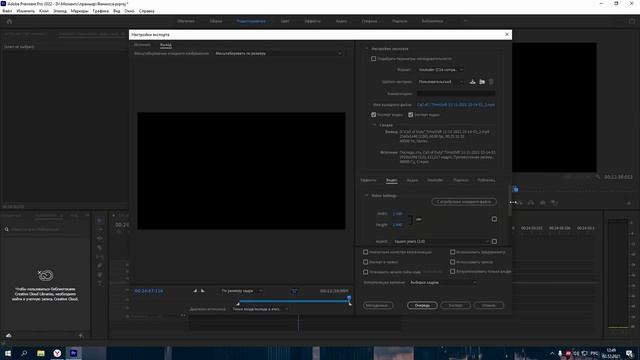
Task: Click the Import Preset folder icon
Action: pyautogui.click(x=482, y=82)
